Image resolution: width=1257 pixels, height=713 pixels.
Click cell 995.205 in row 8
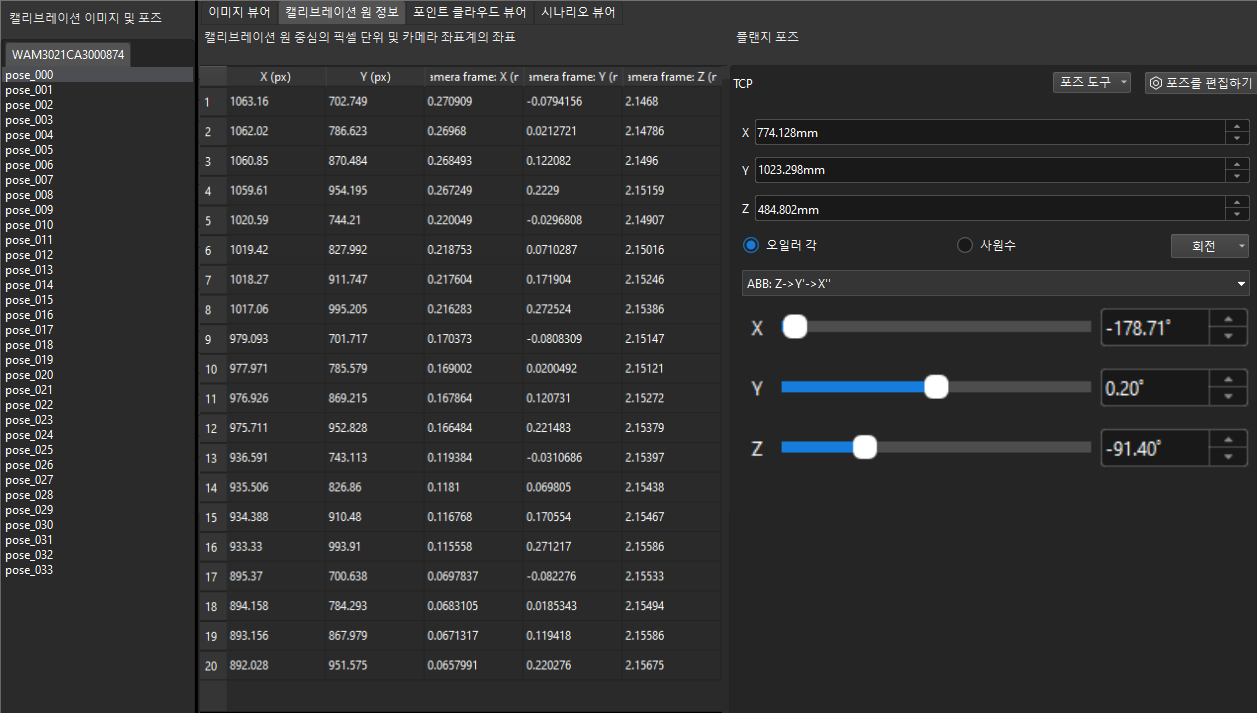(374, 310)
